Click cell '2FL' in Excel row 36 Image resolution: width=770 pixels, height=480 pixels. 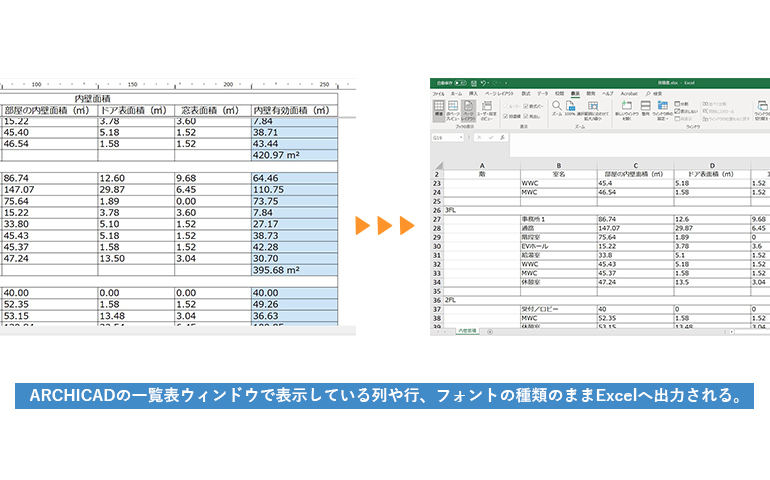(450, 300)
